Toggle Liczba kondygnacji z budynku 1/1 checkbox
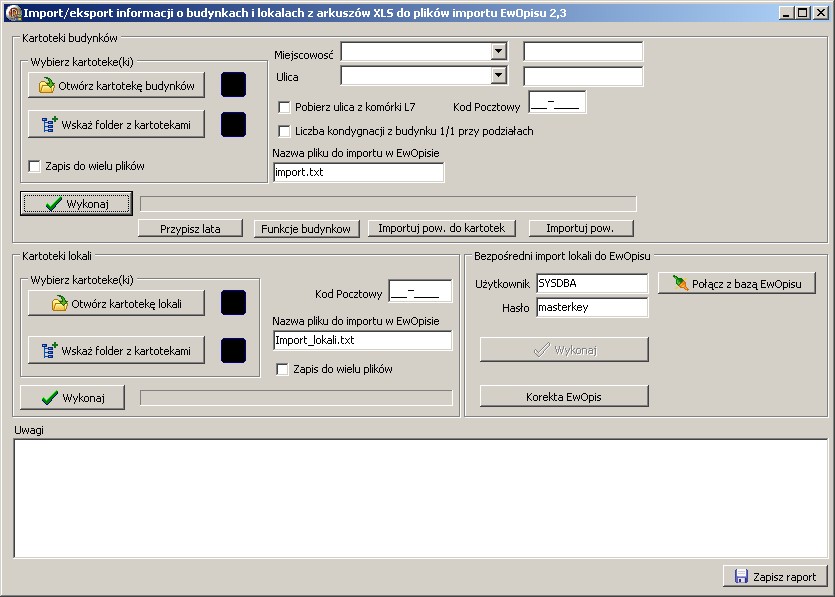Screen dimensions: 835x597 [x=284, y=131]
